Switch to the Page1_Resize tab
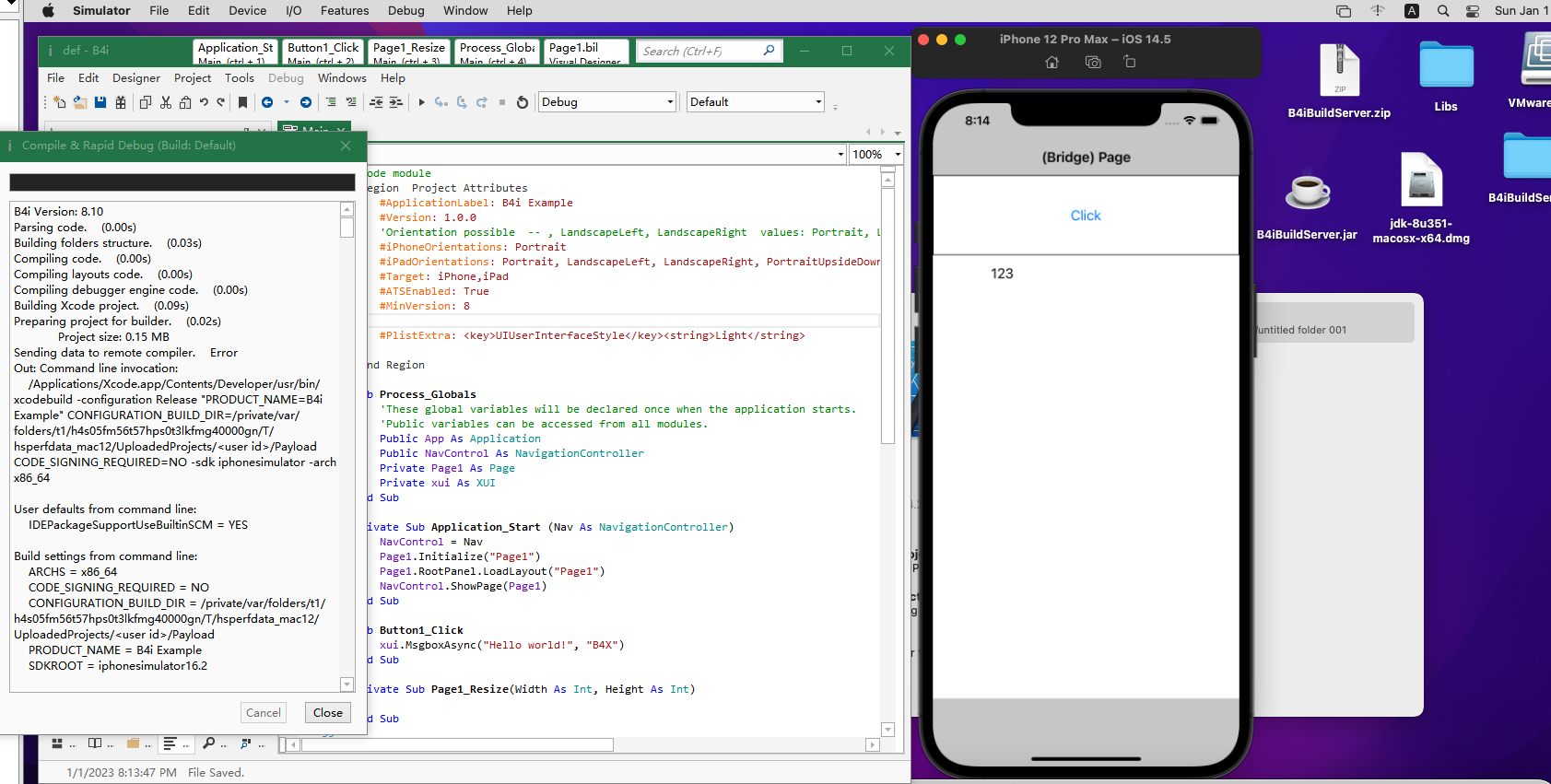The height and width of the screenshot is (784, 1551). coord(409,52)
